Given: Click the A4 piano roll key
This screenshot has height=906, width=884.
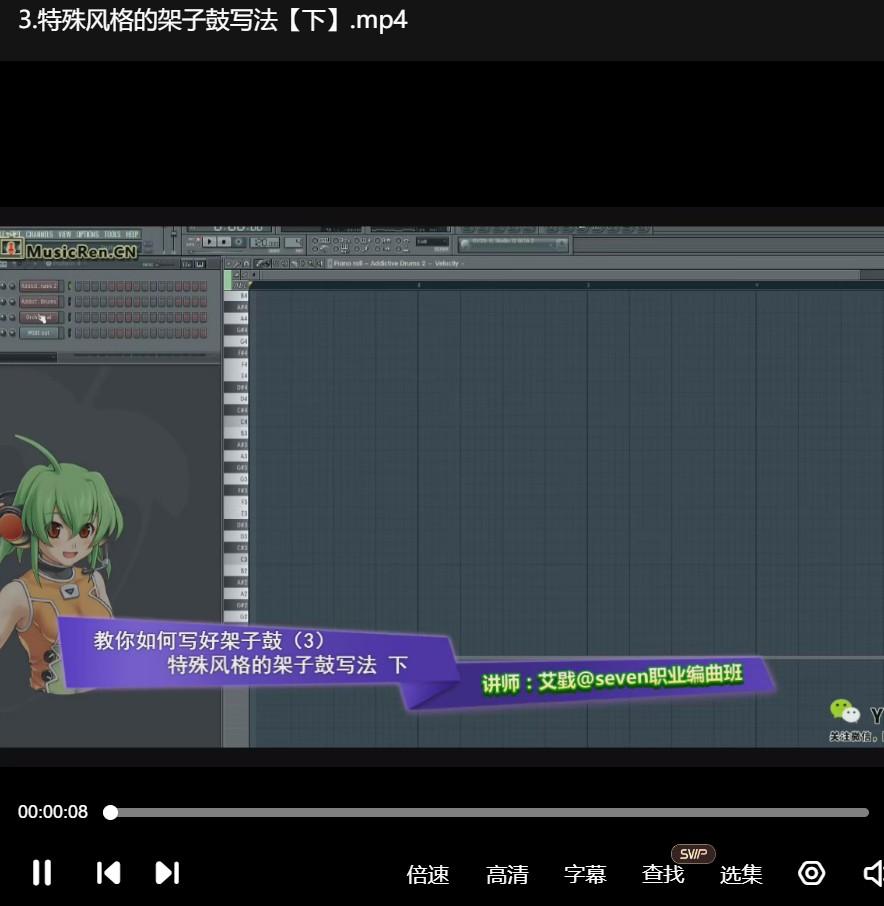Looking at the screenshot, I should 236,318.
